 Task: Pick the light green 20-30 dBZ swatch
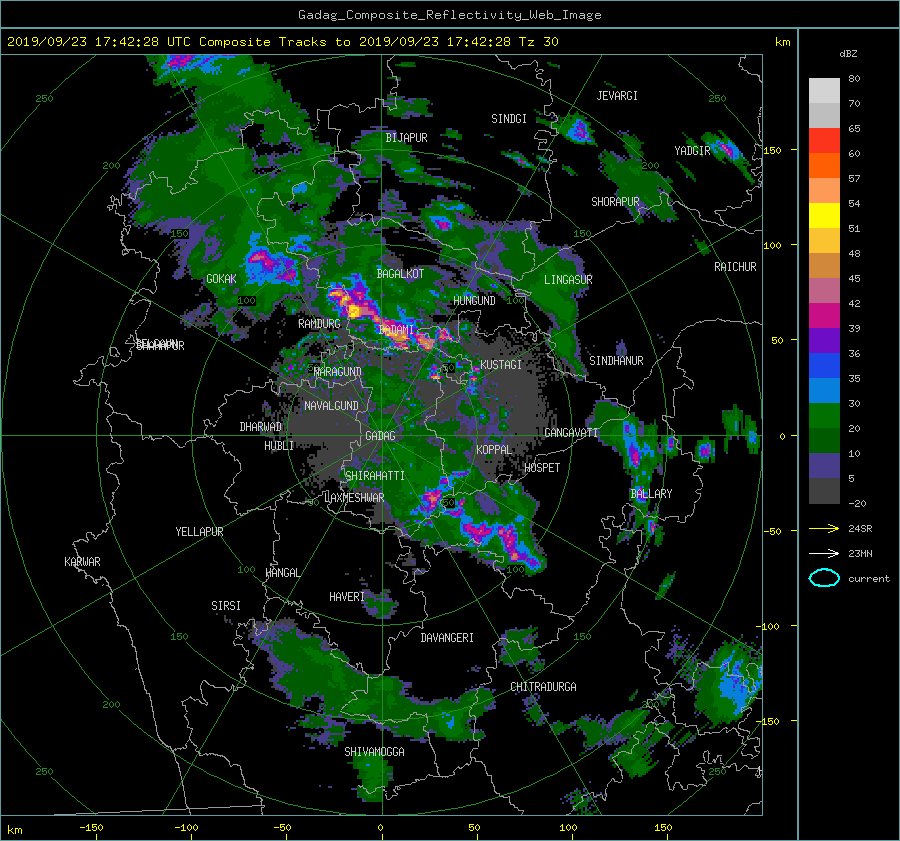824,416
